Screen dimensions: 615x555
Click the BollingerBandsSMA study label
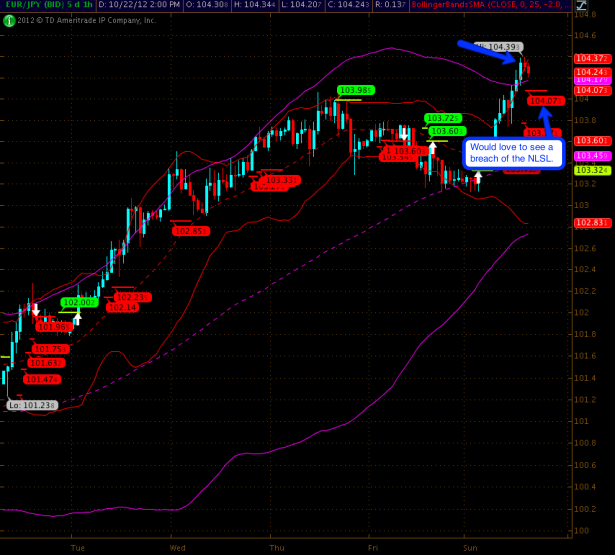pos(490,5)
